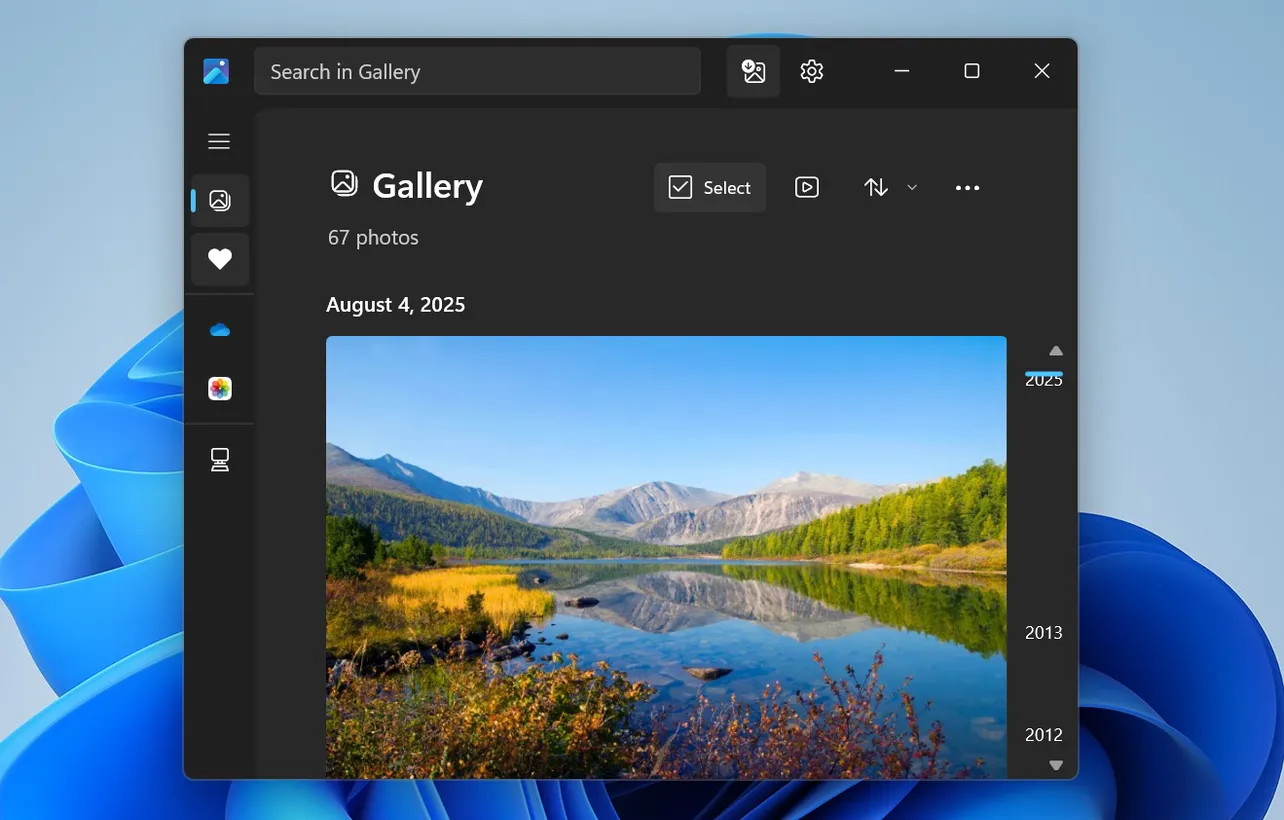Screen dimensions: 1284x820
Task: Open Gallery view from the sidebar
Action: pos(219,199)
